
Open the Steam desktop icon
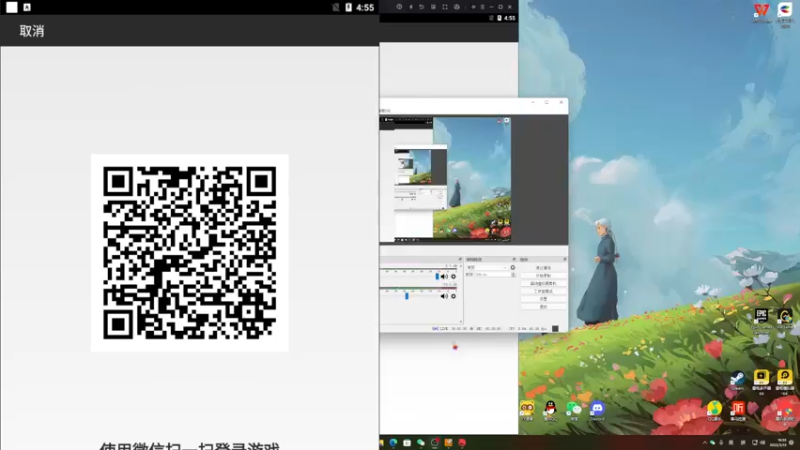[737, 381]
